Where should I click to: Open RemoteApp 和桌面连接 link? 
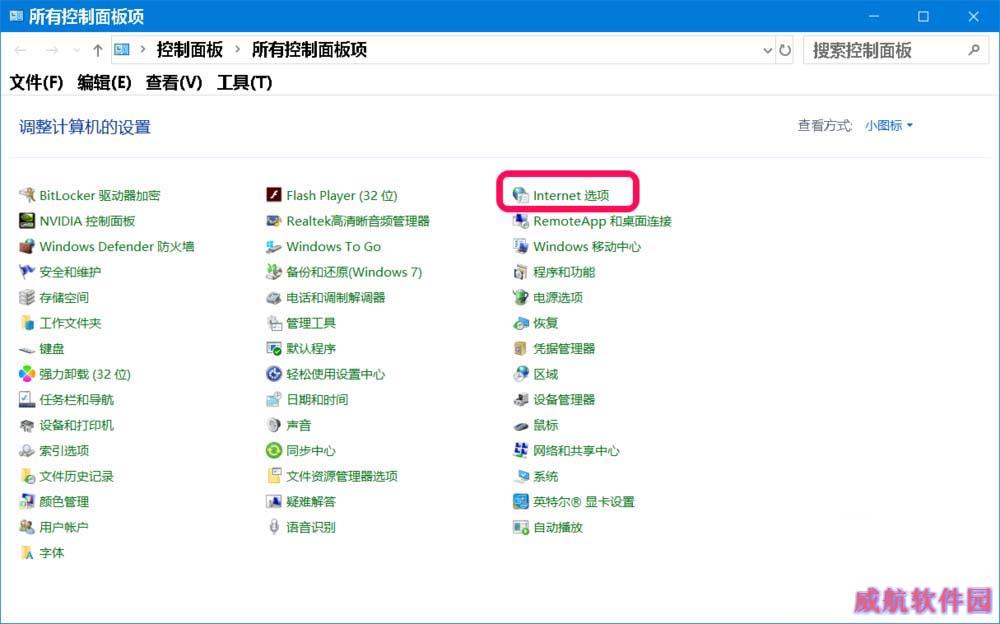pos(602,221)
